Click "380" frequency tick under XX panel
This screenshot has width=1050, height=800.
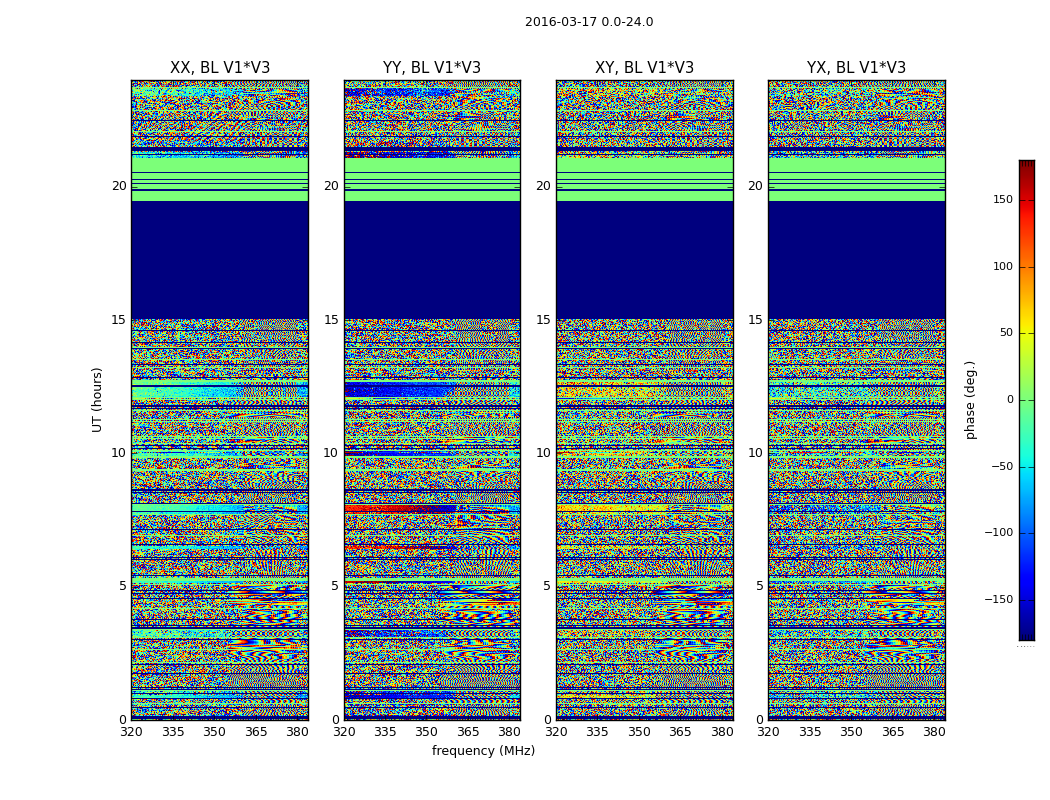(x=298, y=732)
